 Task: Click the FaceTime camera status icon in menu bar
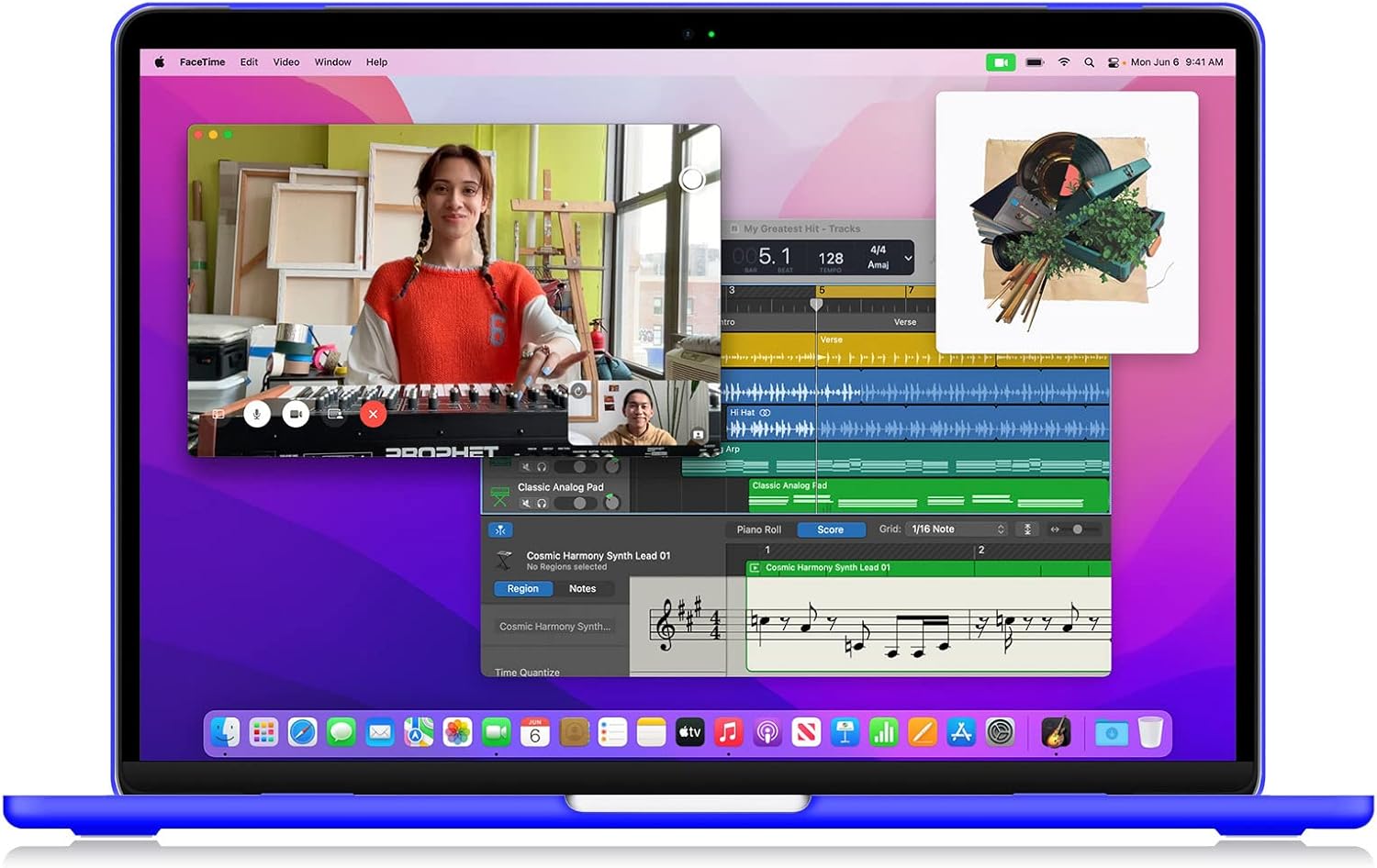1000,62
